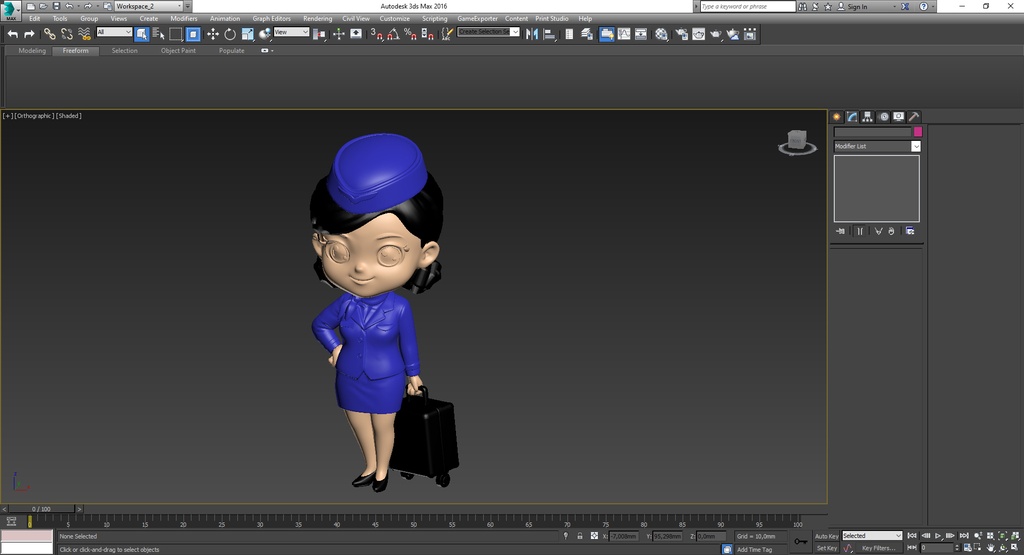This screenshot has height=555, width=1024.
Task: Open the Customize menu
Action: click(x=394, y=18)
